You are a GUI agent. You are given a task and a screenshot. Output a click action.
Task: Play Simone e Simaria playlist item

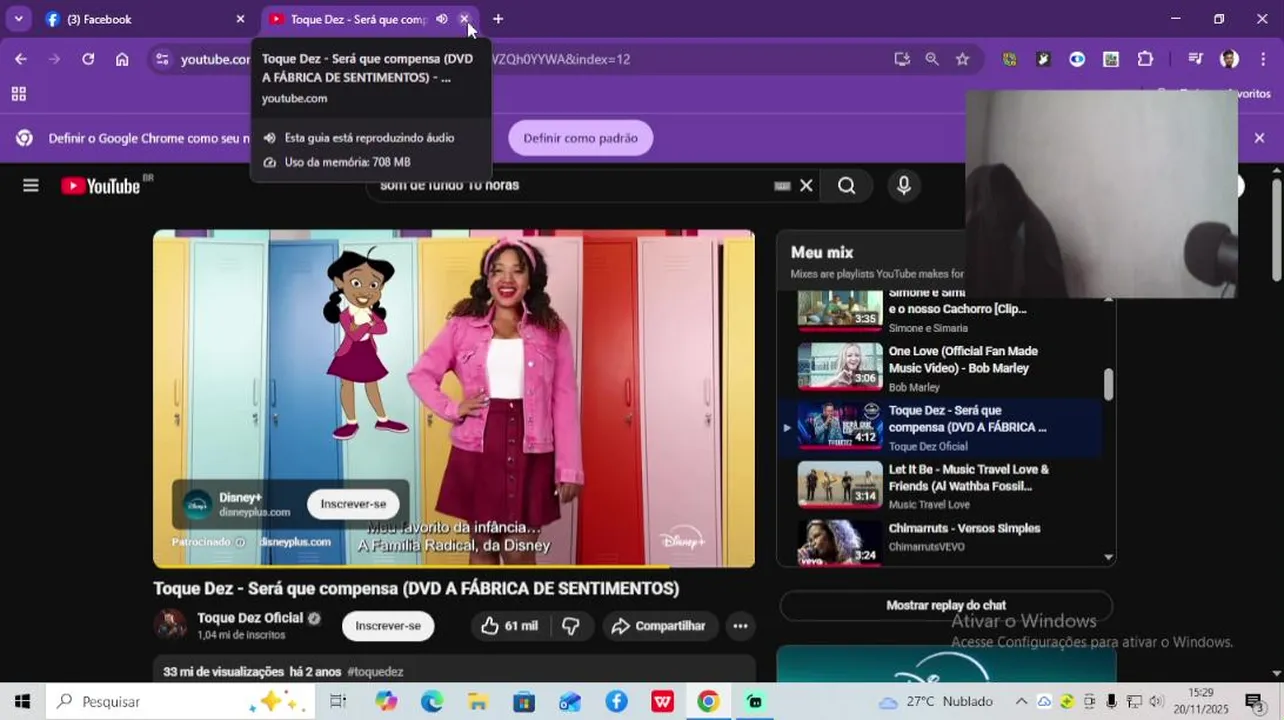coord(939,311)
